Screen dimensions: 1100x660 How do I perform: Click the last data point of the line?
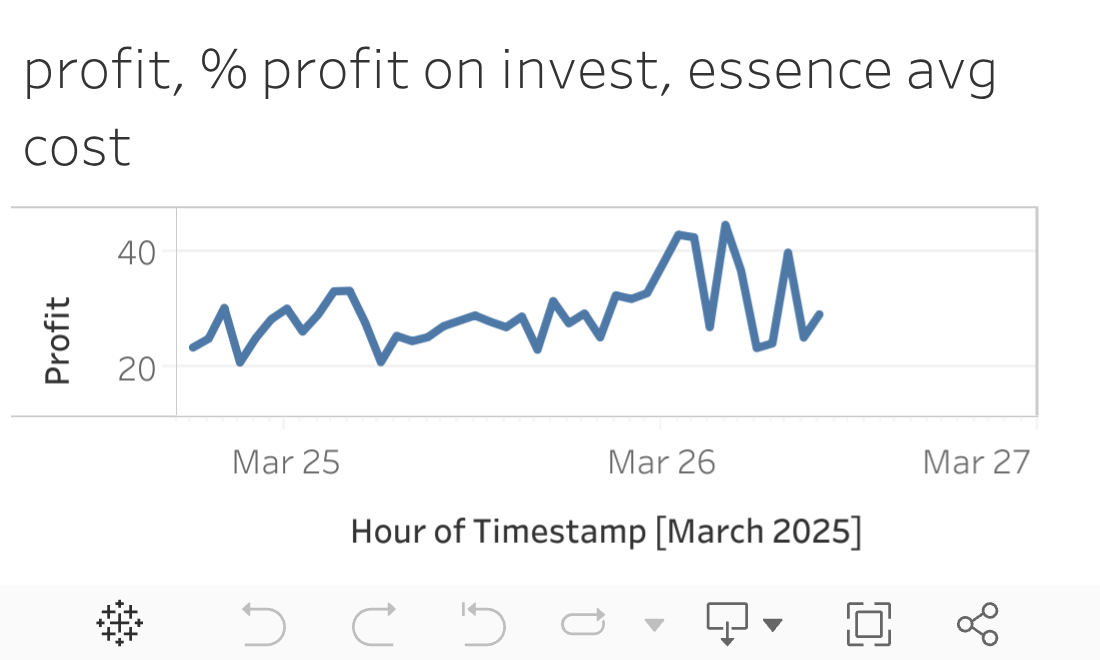(x=820, y=314)
